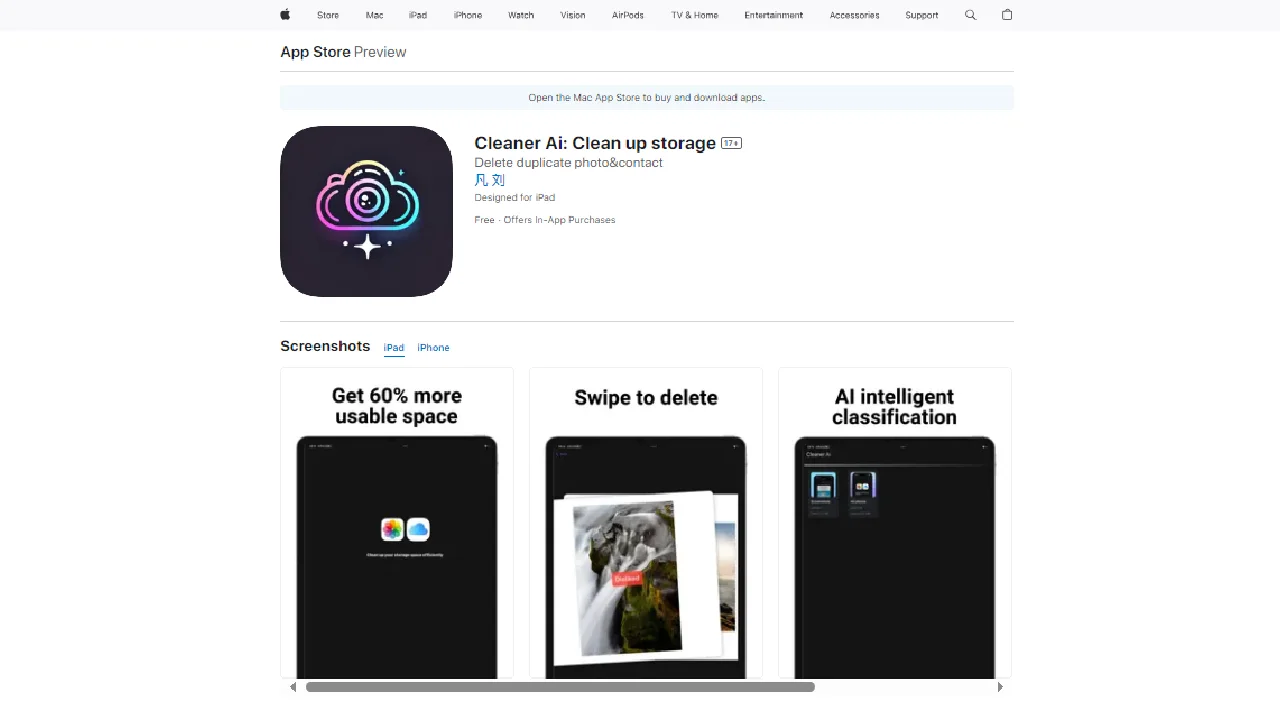The height and width of the screenshot is (720, 1280).
Task: Select iPhone in the navigation bar
Action: [x=467, y=15]
